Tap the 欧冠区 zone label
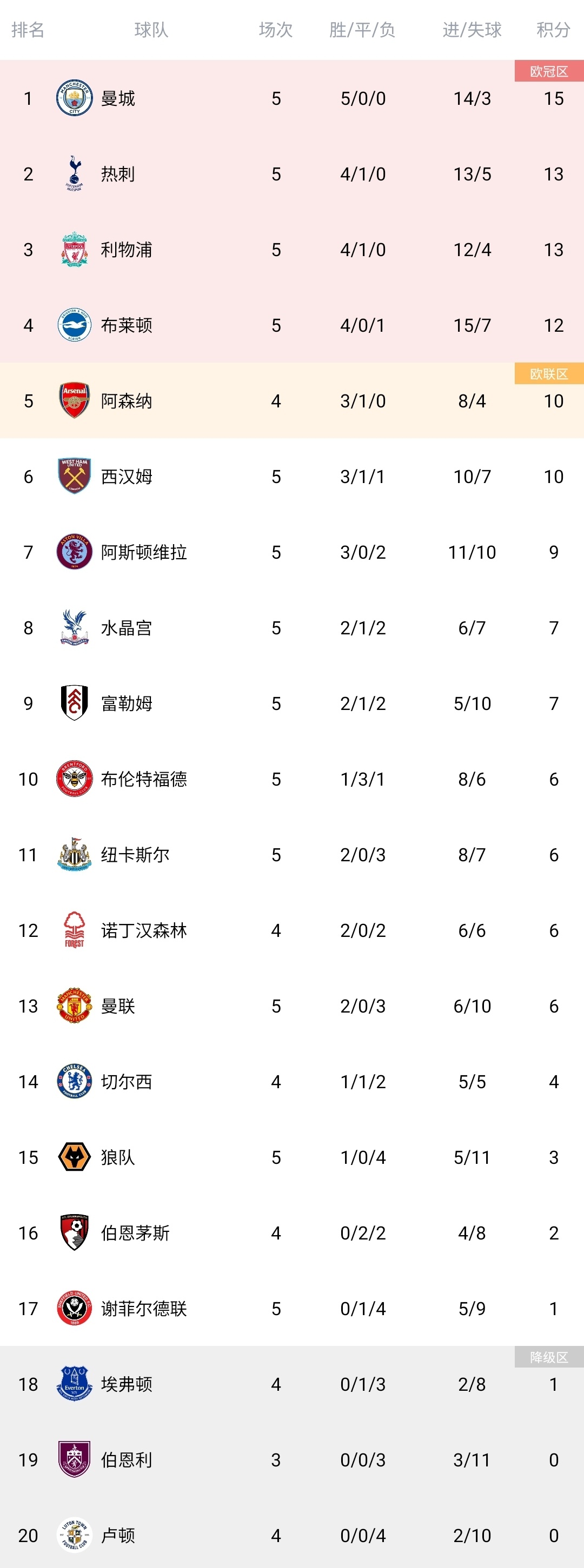Screen dimensions: 584x1568 (x=549, y=71)
